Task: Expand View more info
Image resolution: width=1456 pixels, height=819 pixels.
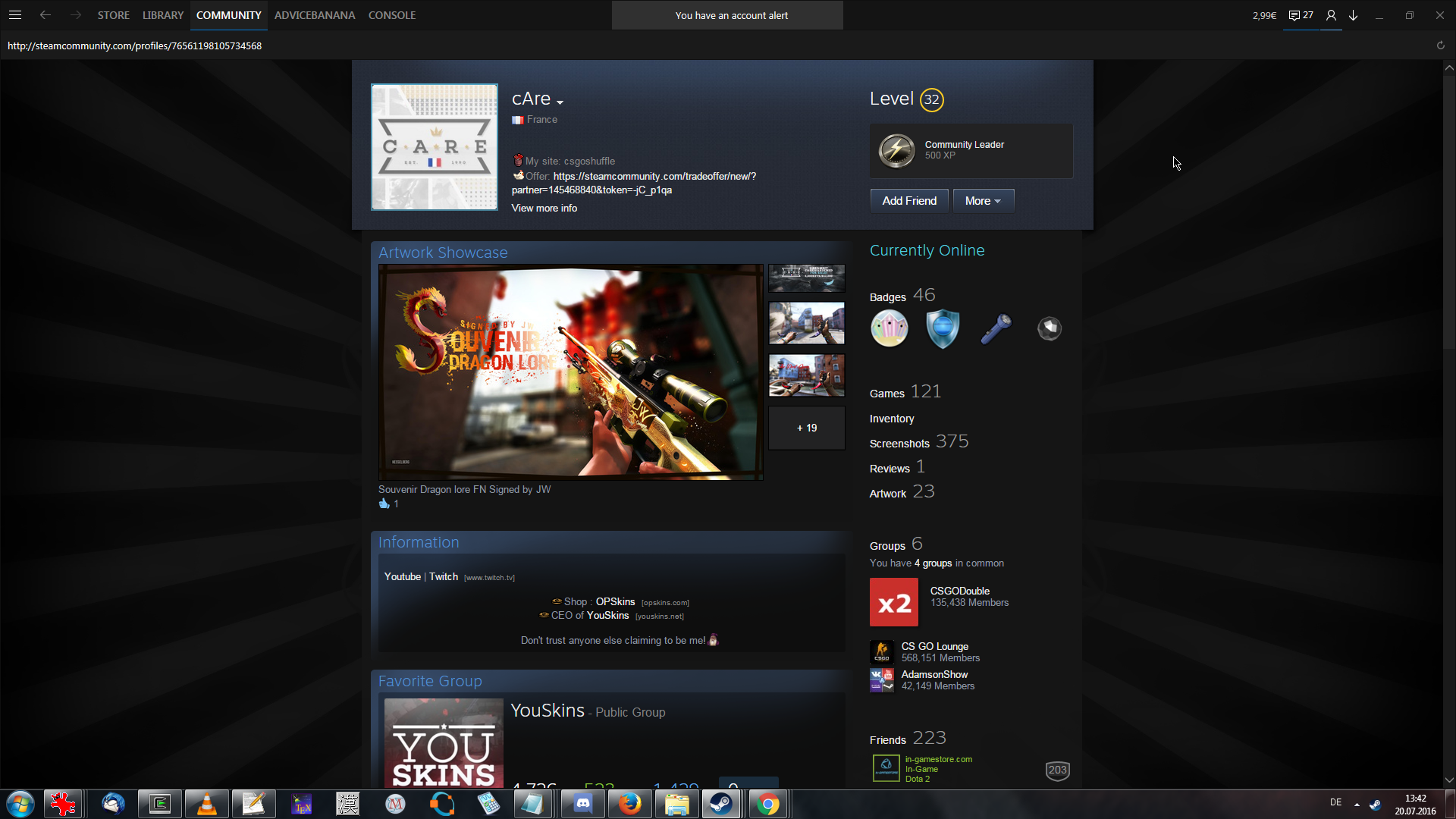Action: click(x=544, y=208)
